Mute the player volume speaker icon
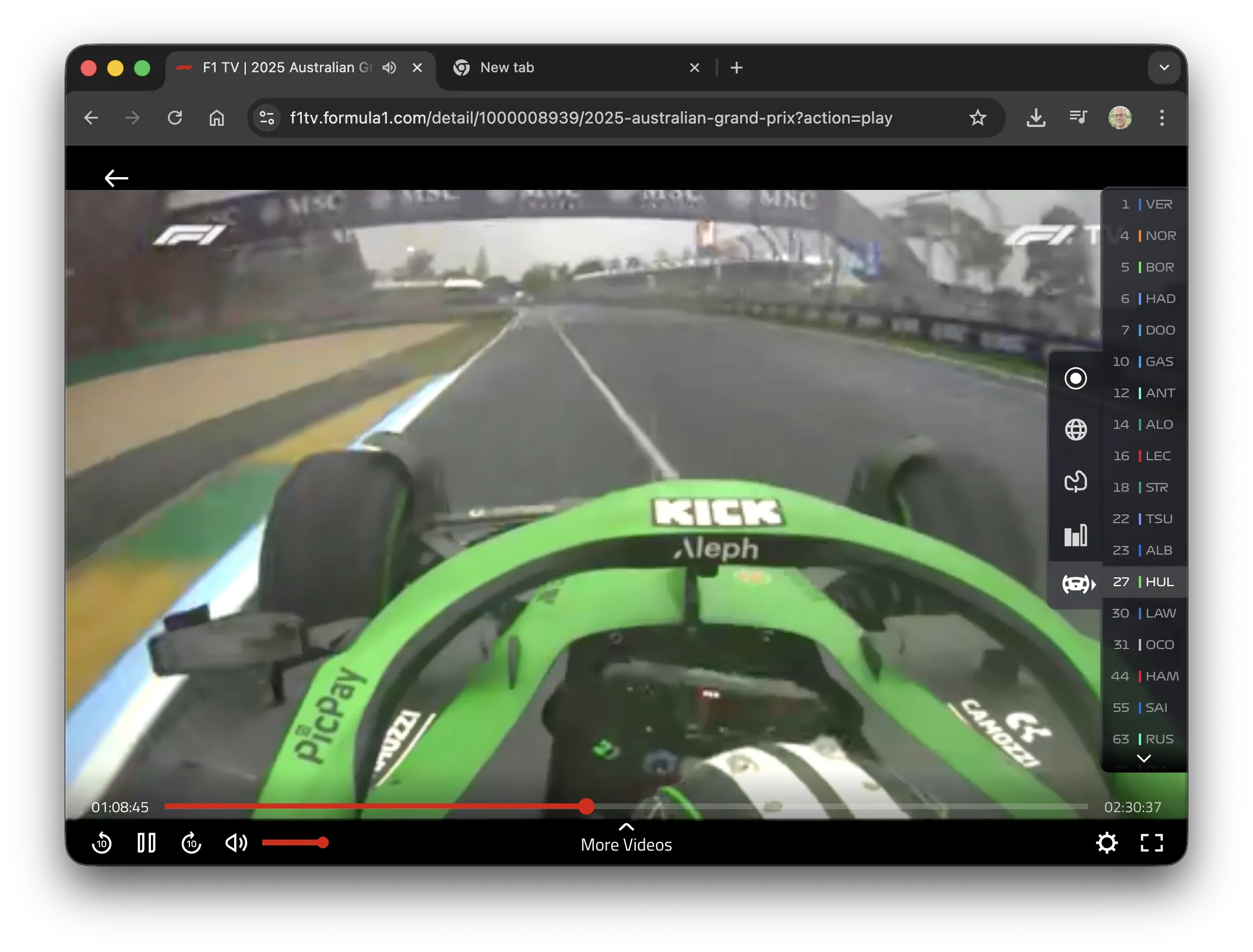 [x=236, y=842]
